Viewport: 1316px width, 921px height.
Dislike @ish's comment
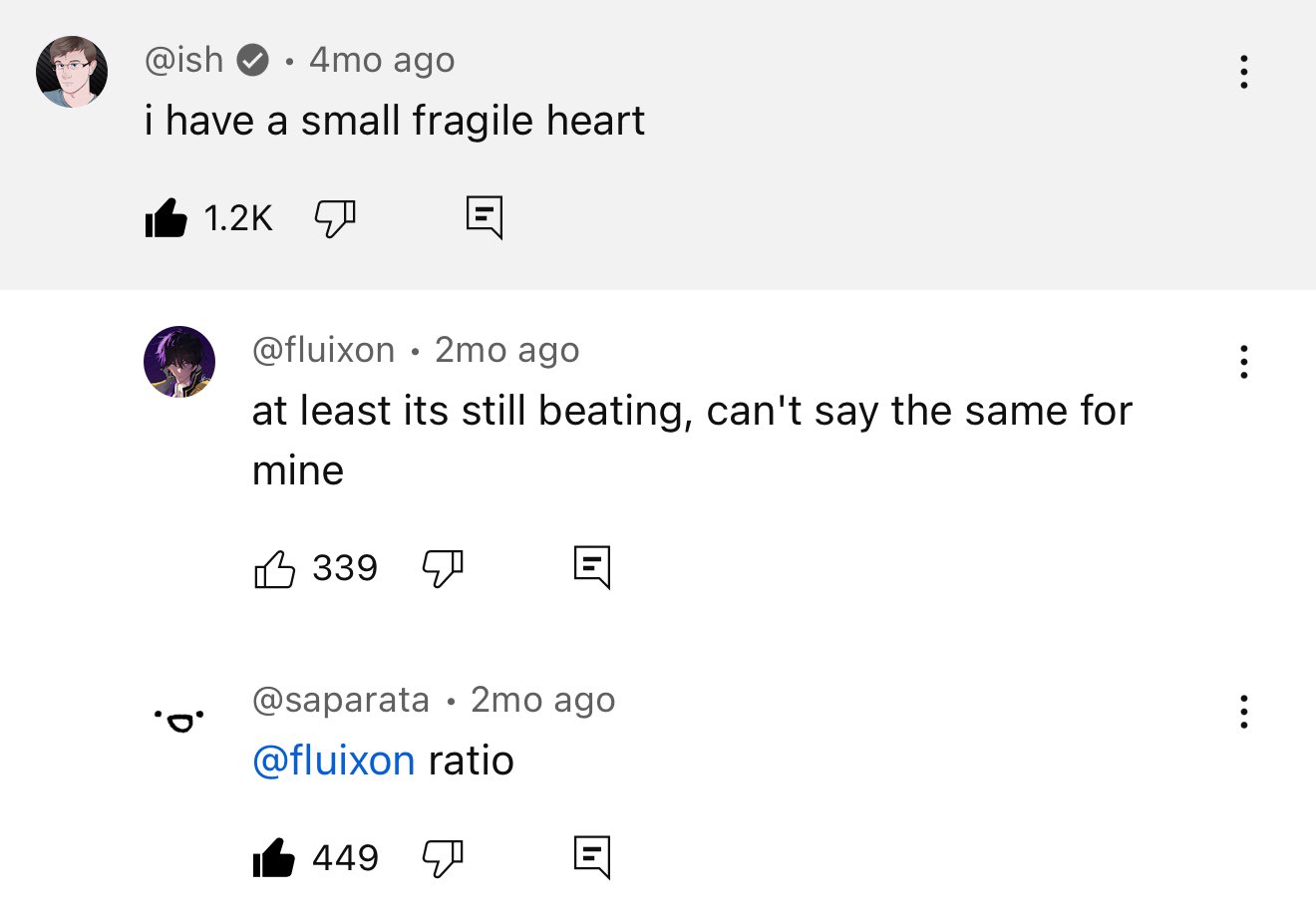coord(334,218)
